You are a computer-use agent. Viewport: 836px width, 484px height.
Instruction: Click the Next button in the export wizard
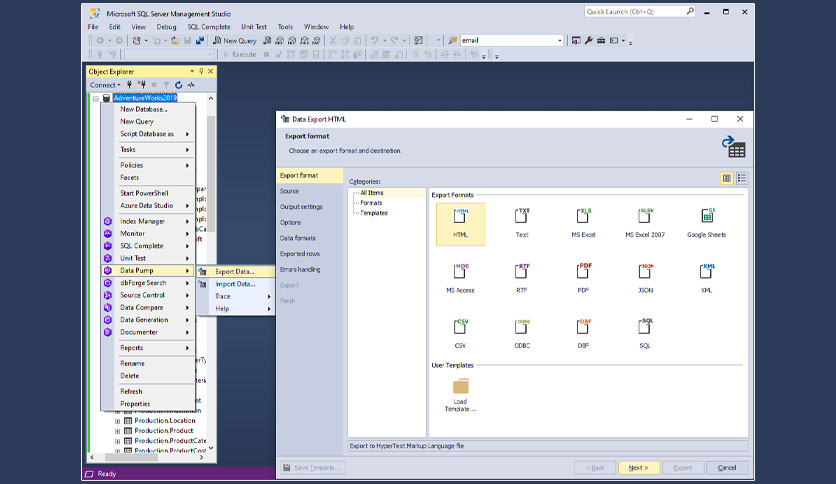click(639, 468)
